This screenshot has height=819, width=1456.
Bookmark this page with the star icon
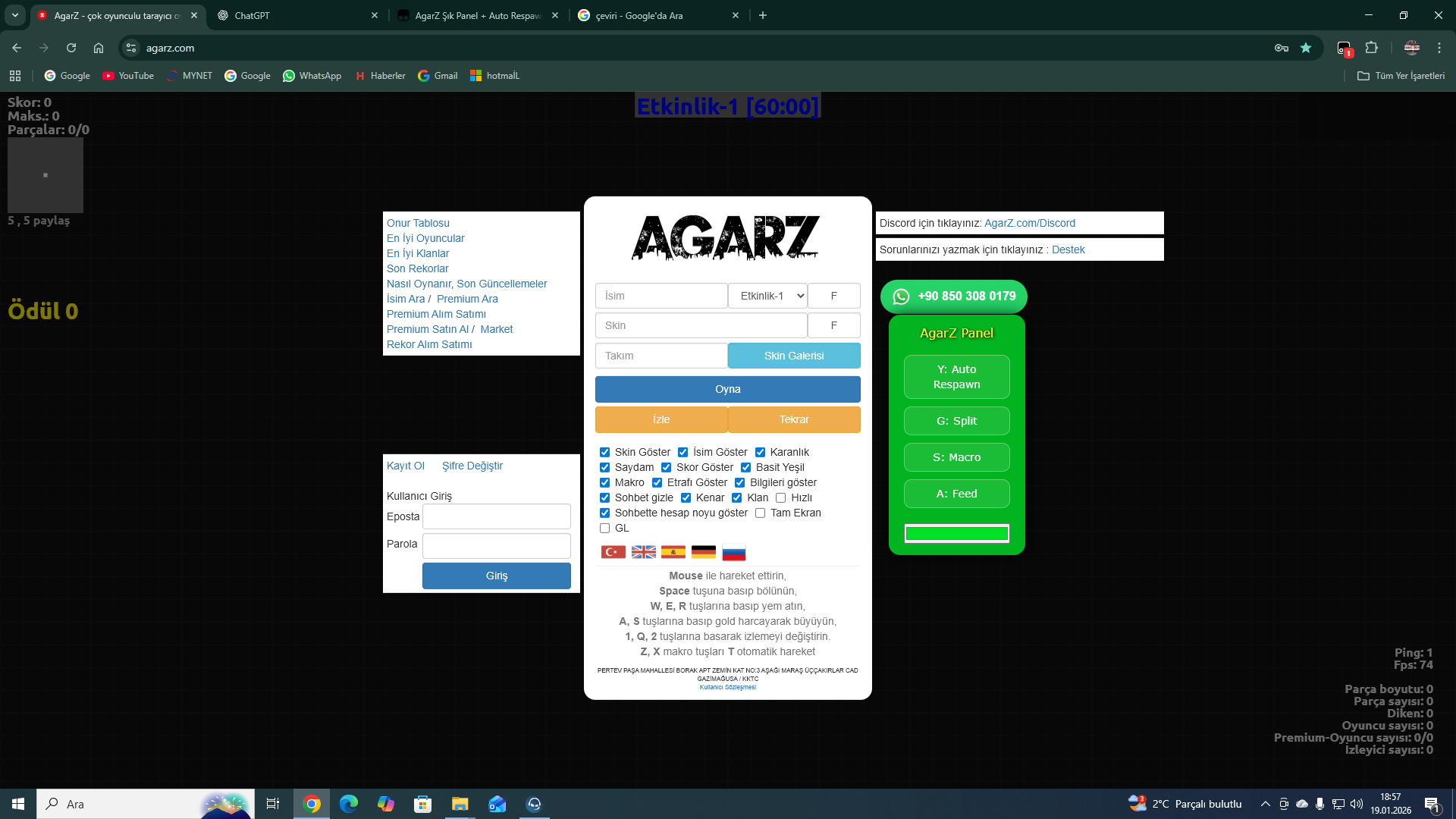[1306, 48]
